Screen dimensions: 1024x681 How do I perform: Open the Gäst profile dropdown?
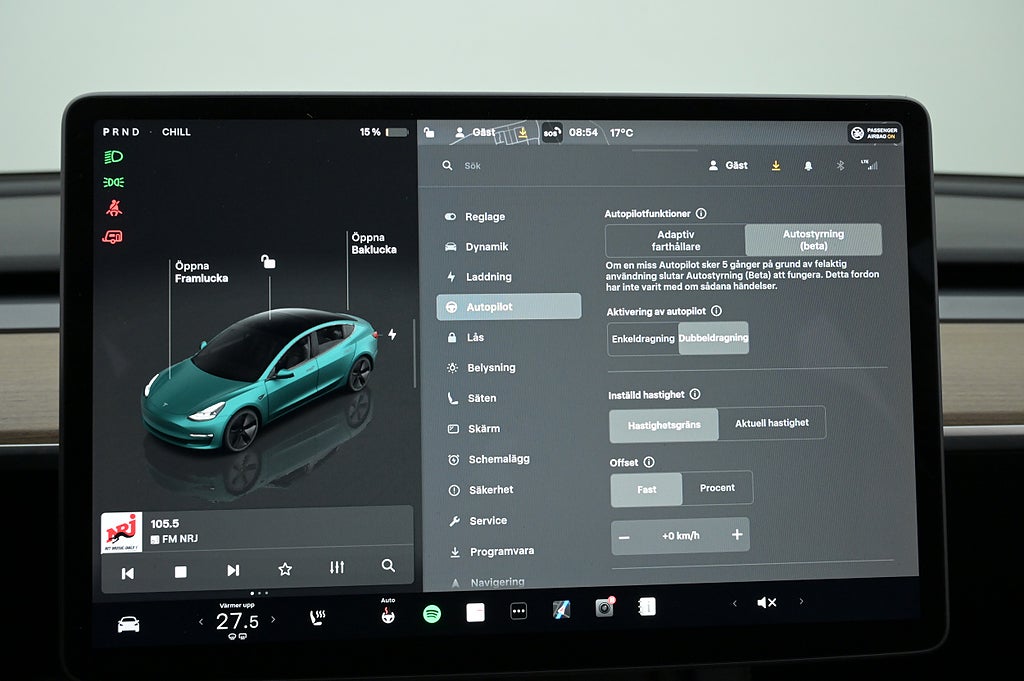(x=729, y=165)
